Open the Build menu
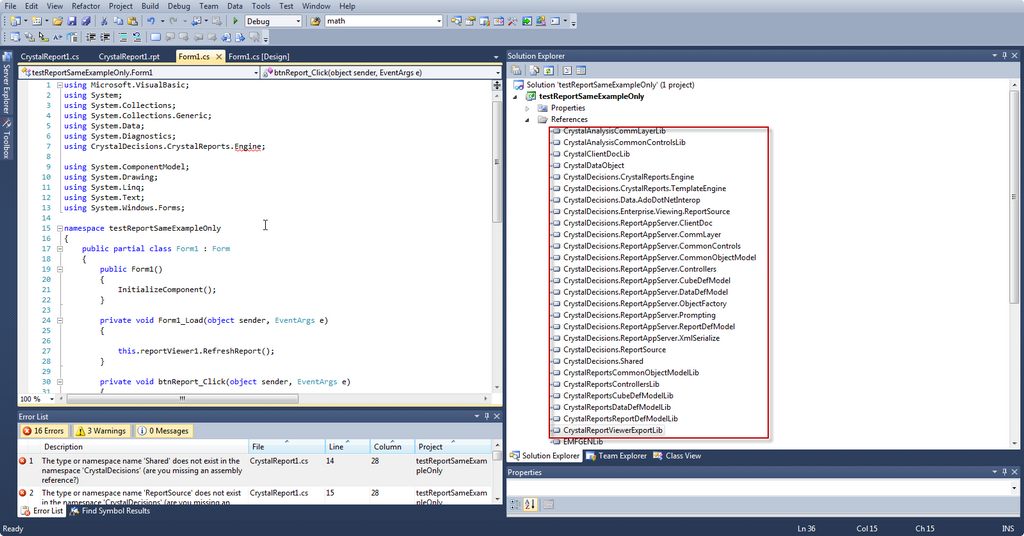Viewport: 1024px width, 536px height. pos(150,6)
